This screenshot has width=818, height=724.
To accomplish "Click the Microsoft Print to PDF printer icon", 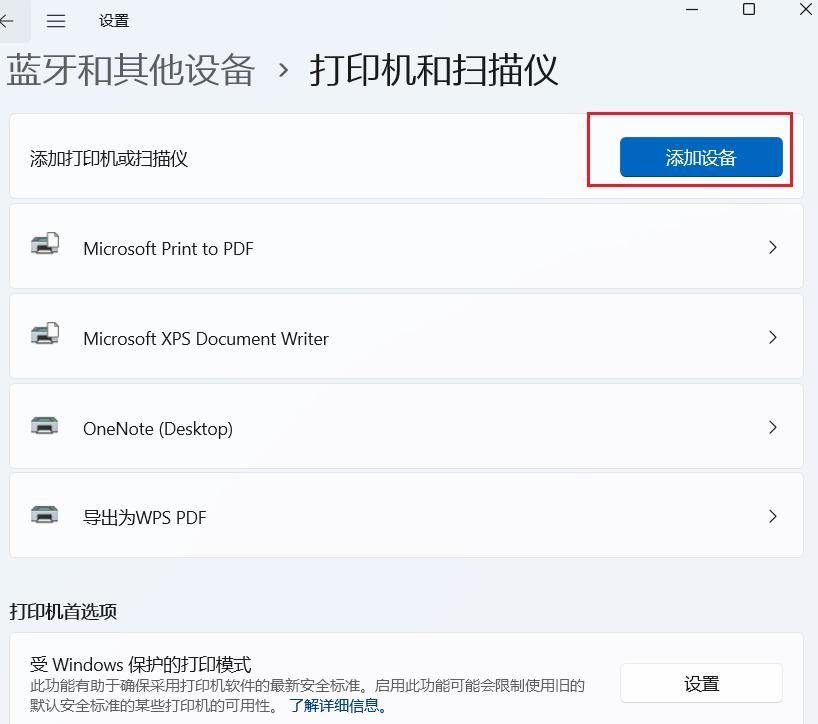I will pos(45,245).
